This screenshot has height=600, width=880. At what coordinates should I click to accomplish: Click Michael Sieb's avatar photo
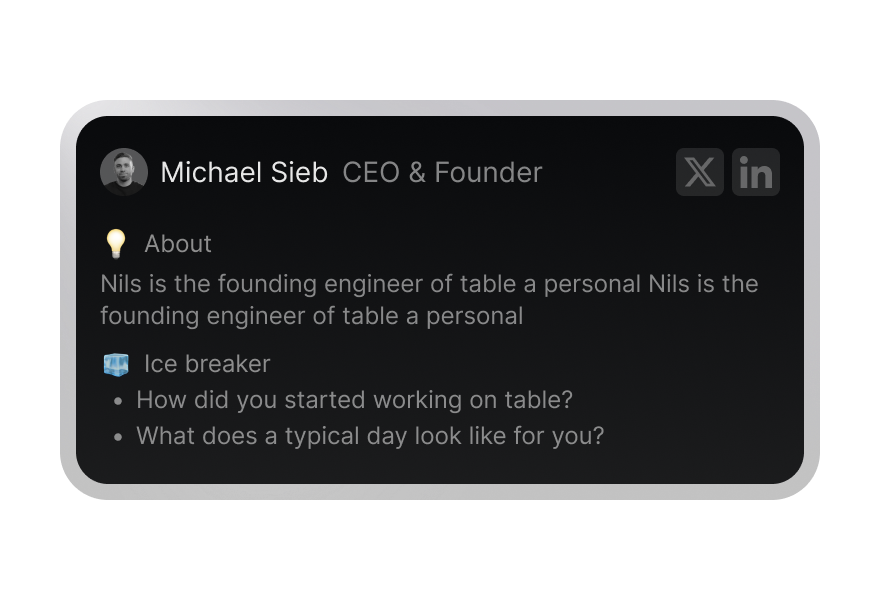124,172
